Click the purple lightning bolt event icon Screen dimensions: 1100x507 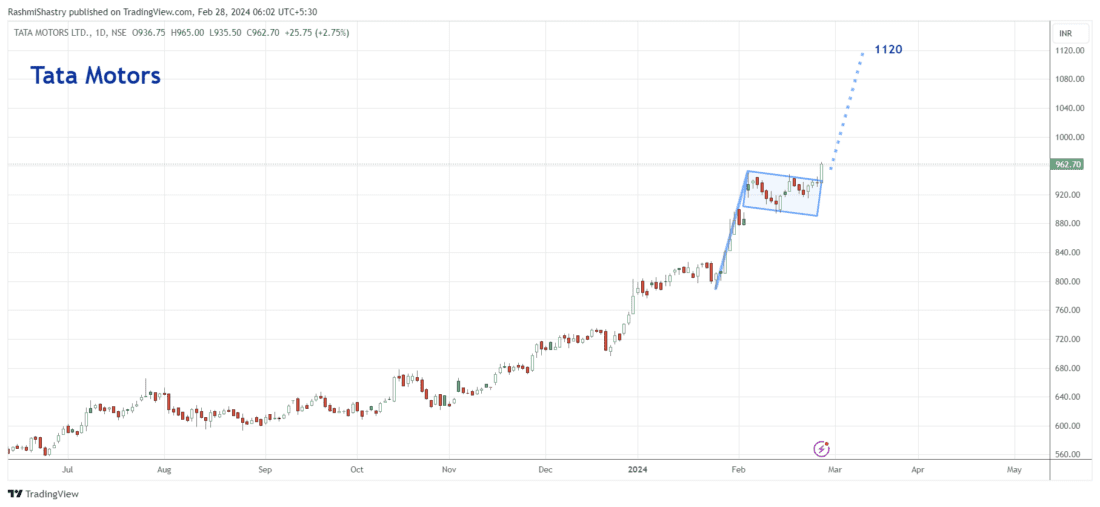821,449
